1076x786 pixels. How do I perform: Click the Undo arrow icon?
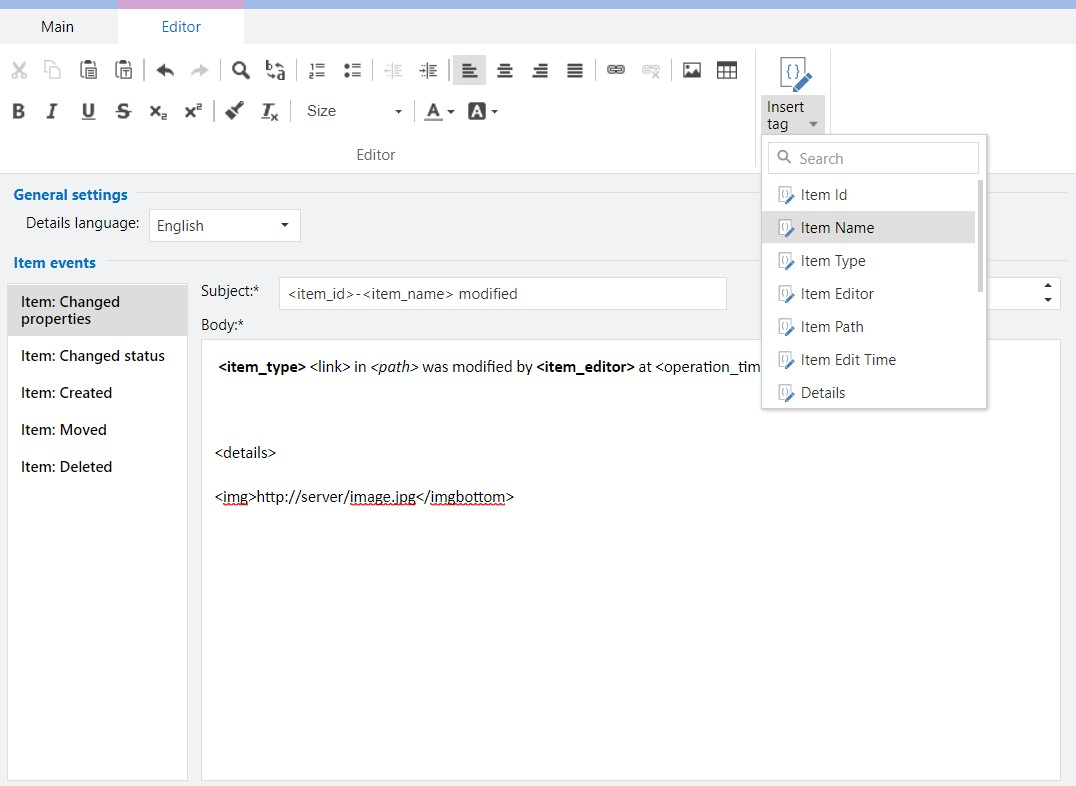click(165, 70)
